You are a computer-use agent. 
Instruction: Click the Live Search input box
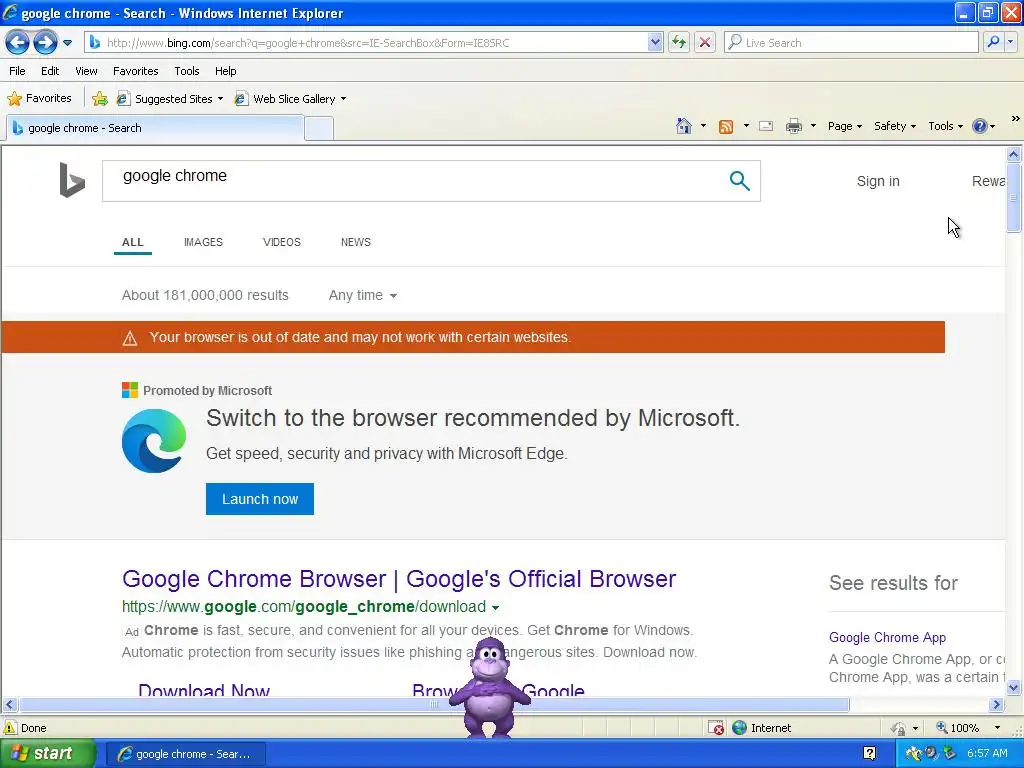click(851, 43)
